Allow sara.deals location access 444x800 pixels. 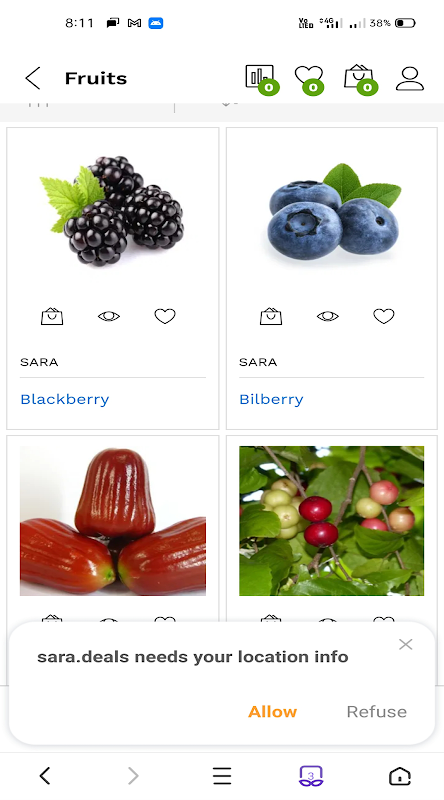273,712
